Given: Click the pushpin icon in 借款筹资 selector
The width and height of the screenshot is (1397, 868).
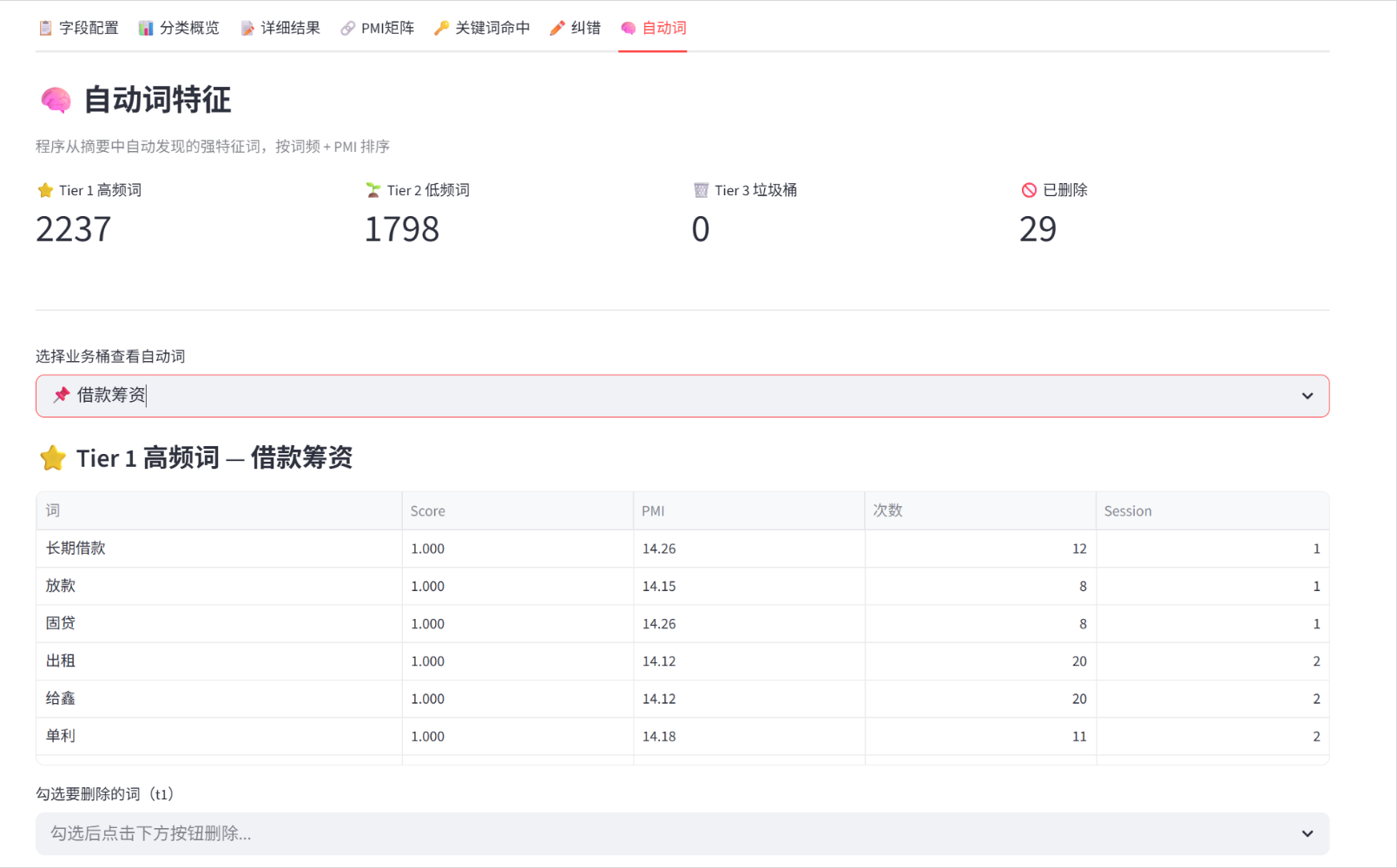Looking at the screenshot, I should (x=61, y=395).
